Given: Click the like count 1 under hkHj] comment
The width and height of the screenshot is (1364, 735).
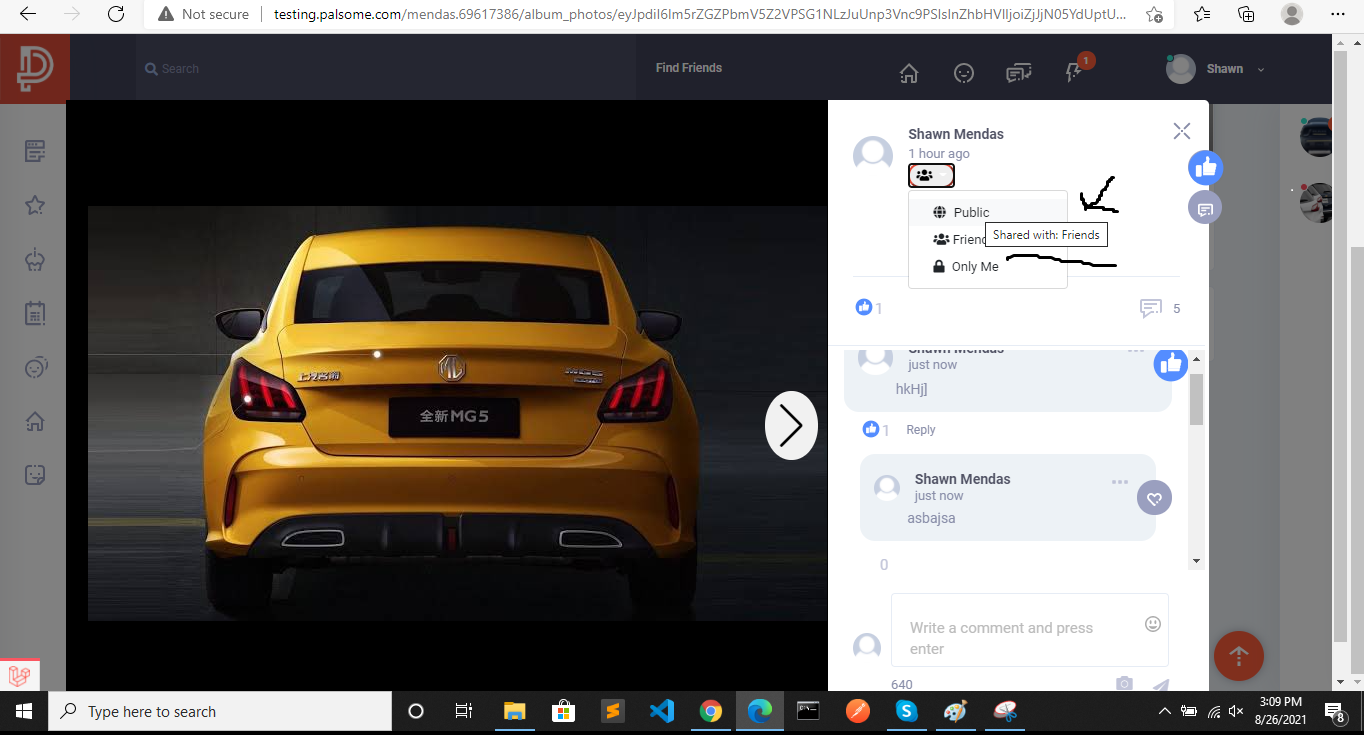Looking at the screenshot, I should 886,430.
